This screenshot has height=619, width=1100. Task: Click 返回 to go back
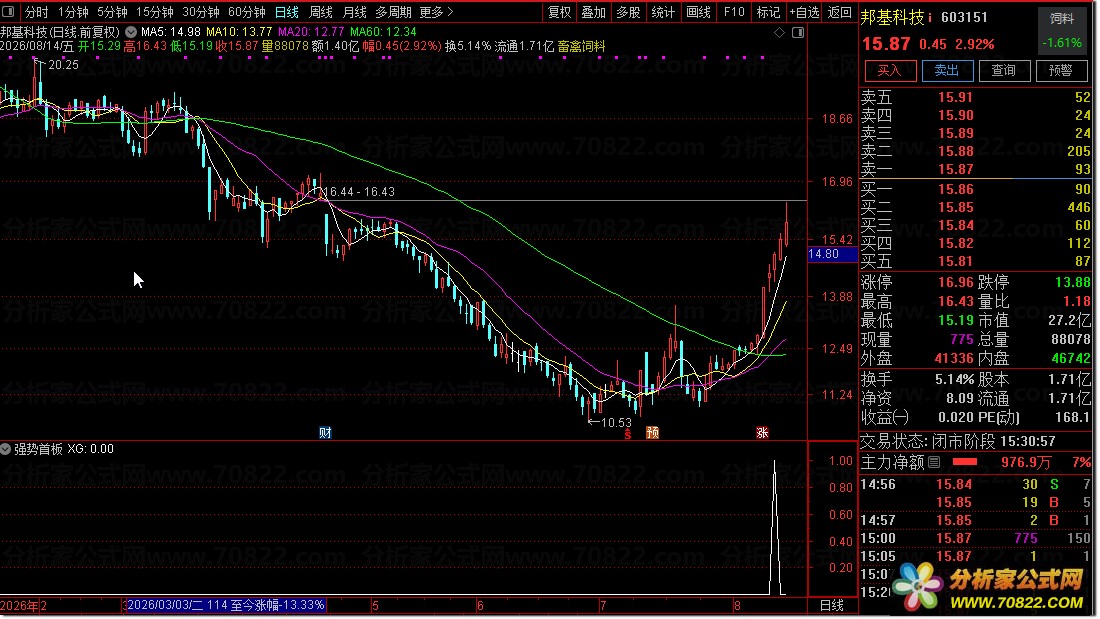tap(839, 12)
